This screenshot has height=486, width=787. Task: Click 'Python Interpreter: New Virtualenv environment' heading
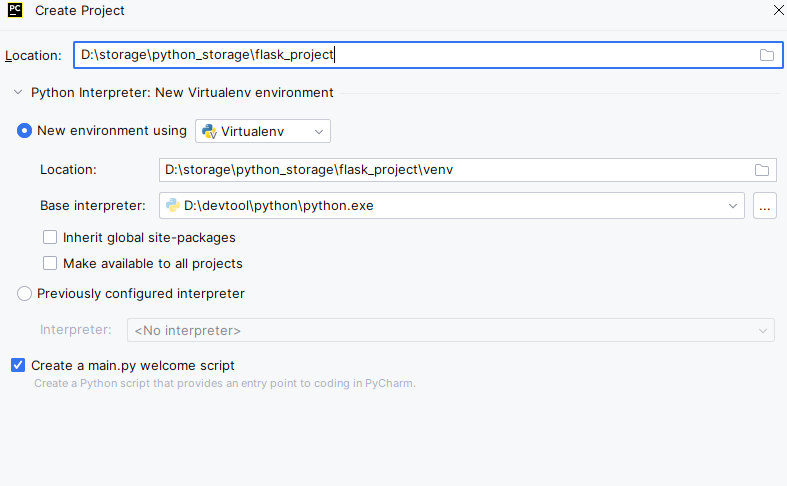[182, 92]
